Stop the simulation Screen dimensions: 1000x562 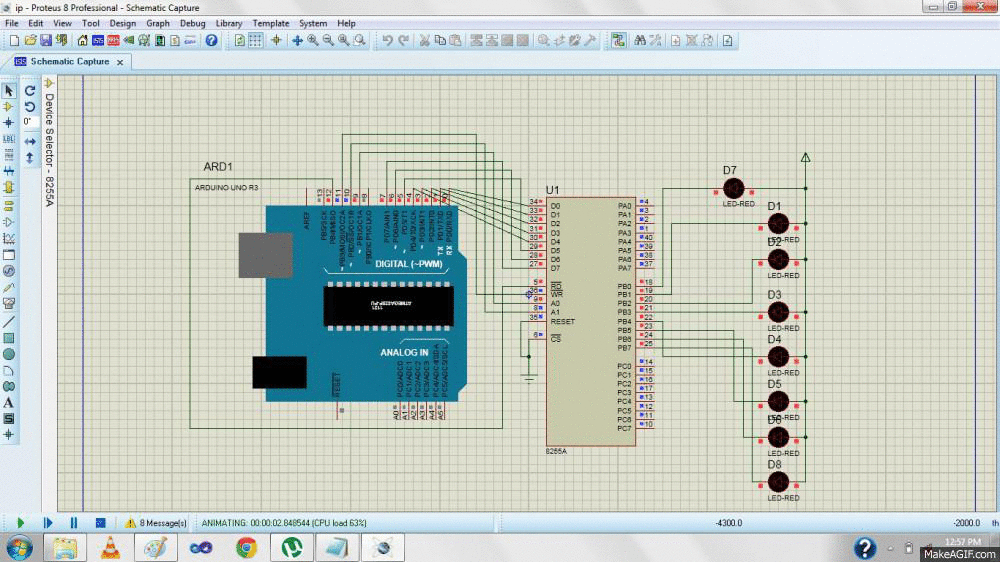tap(100, 523)
